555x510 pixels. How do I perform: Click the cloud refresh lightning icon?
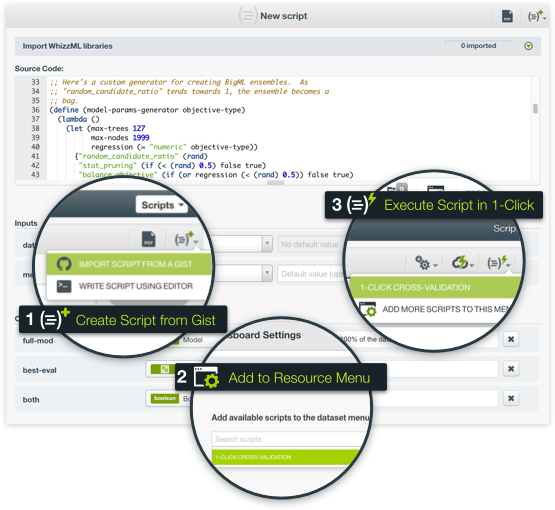(463, 263)
